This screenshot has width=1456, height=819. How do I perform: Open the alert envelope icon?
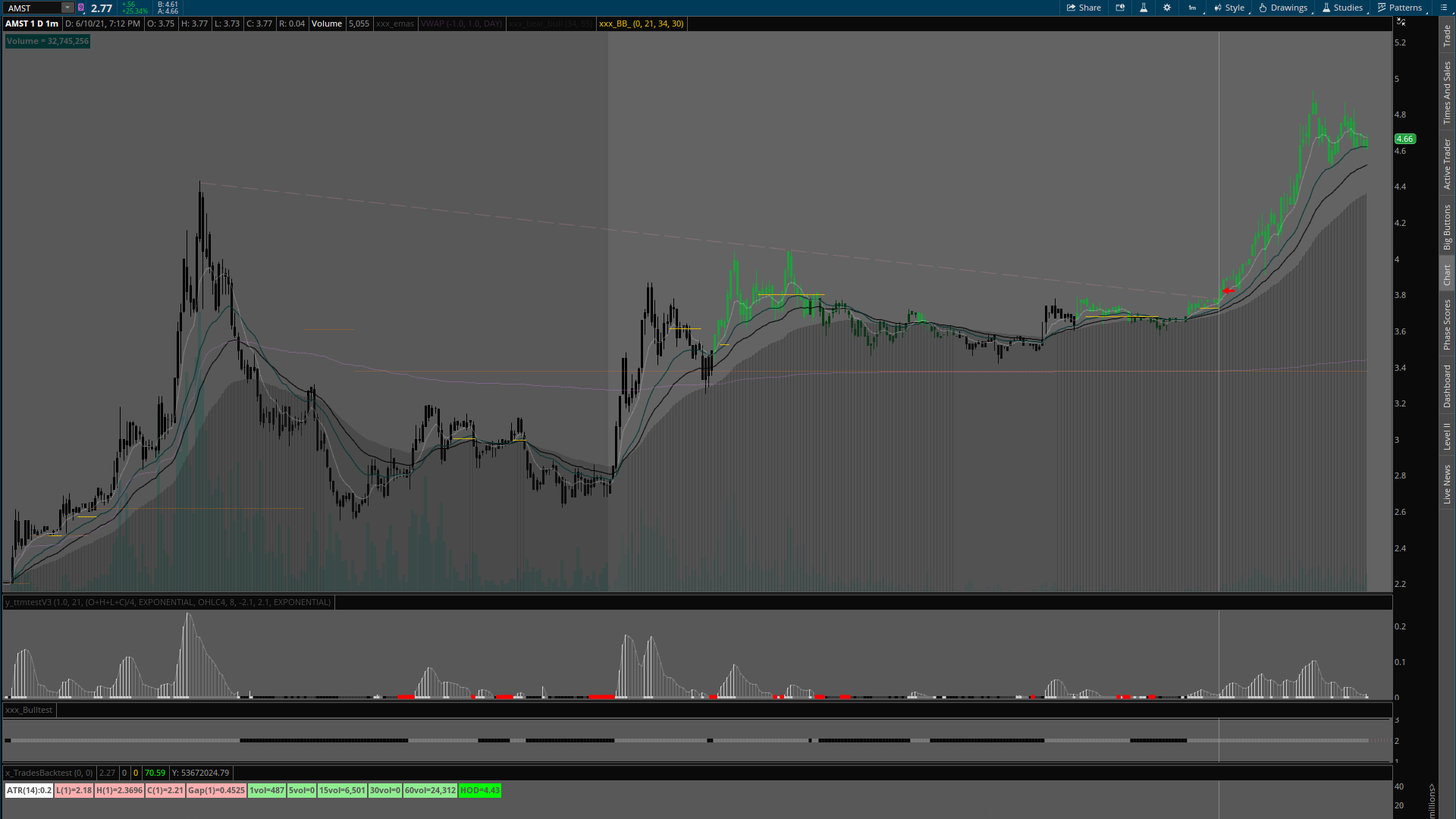[x=1120, y=8]
